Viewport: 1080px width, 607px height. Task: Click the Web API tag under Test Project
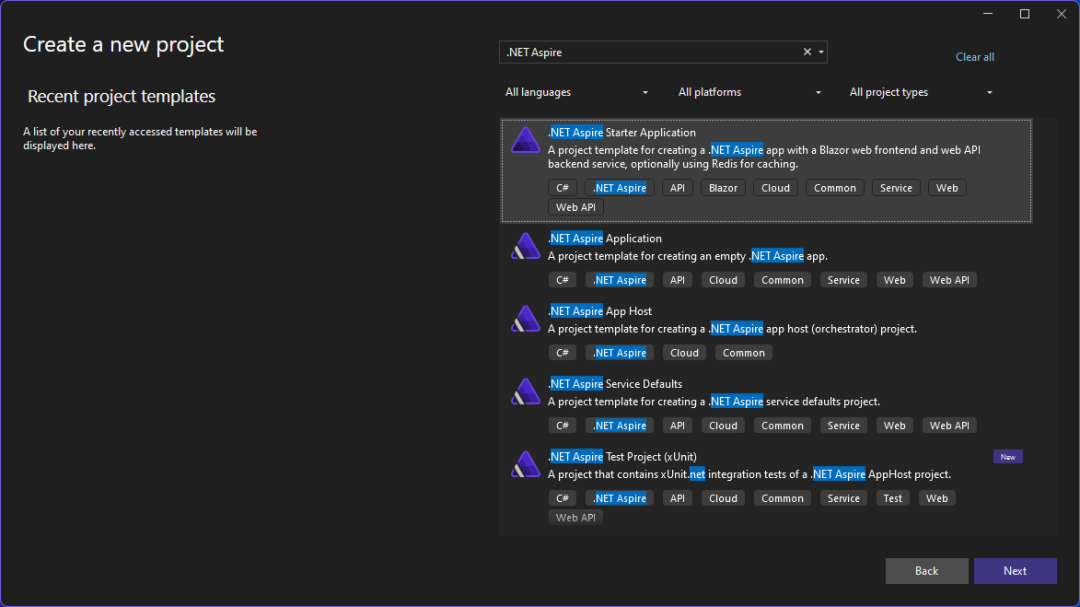[x=575, y=517]
